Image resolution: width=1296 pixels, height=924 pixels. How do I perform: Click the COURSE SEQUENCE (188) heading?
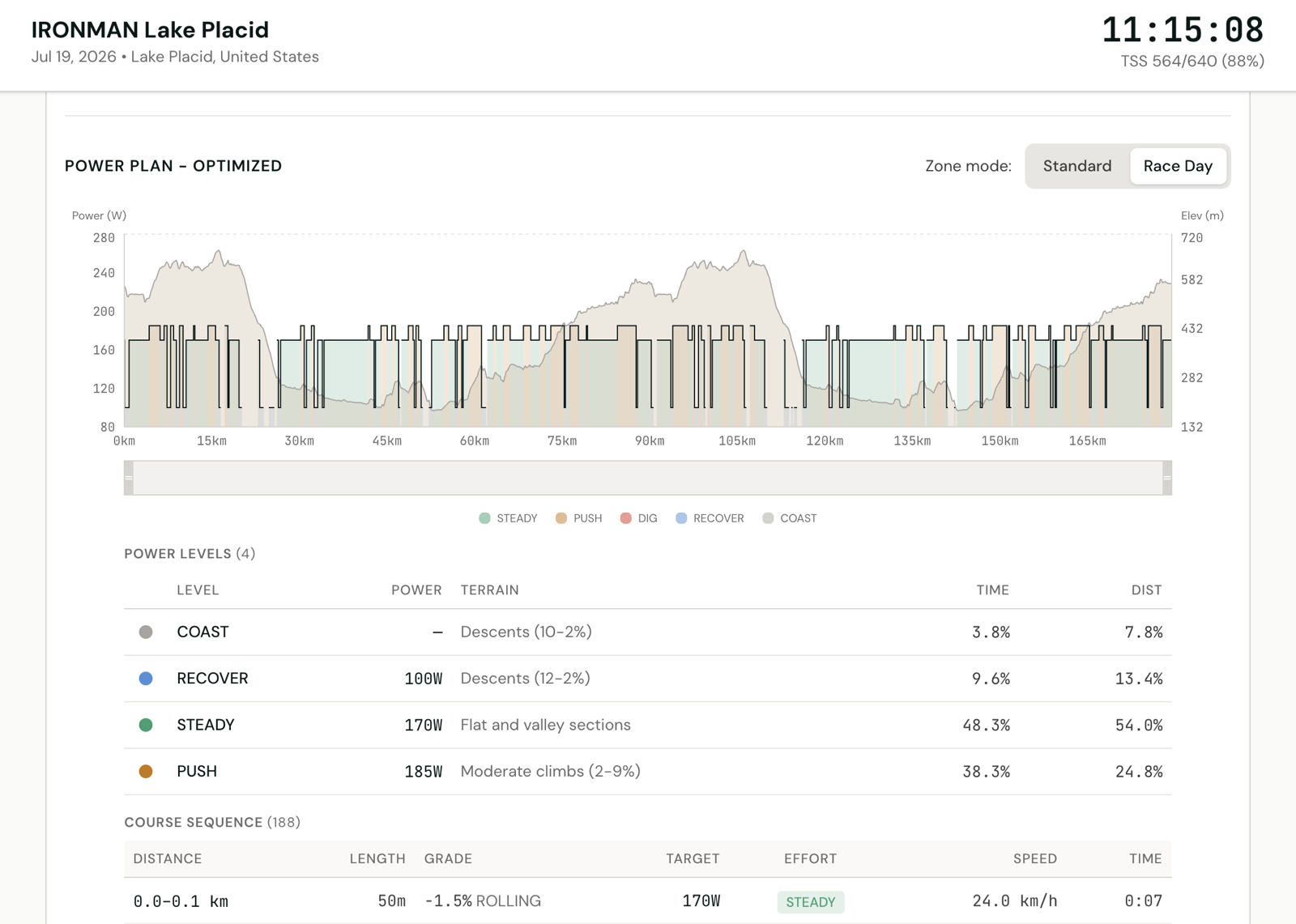[x=212, y=822]
